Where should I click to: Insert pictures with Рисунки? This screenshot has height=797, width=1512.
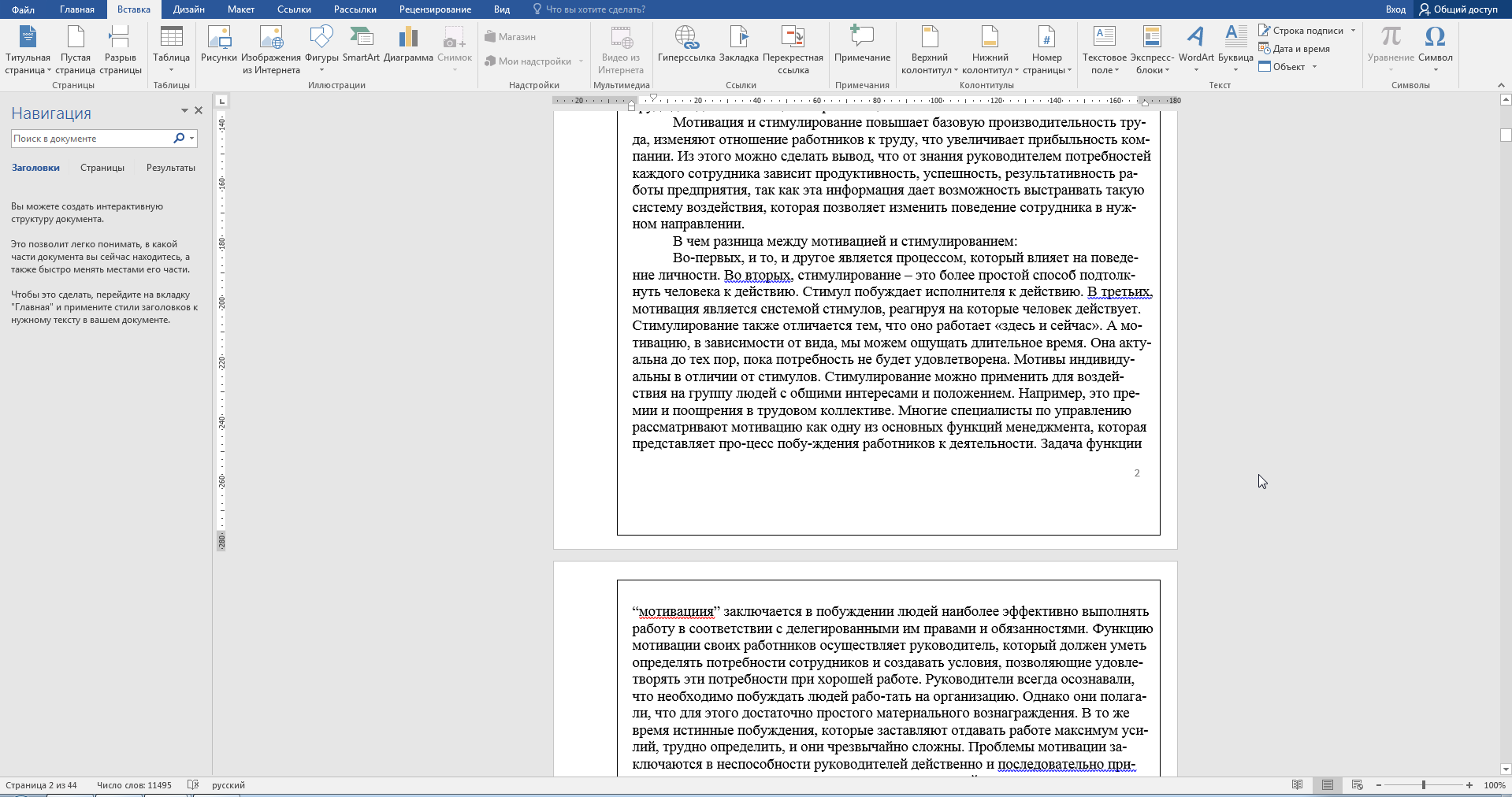(219, 44)
